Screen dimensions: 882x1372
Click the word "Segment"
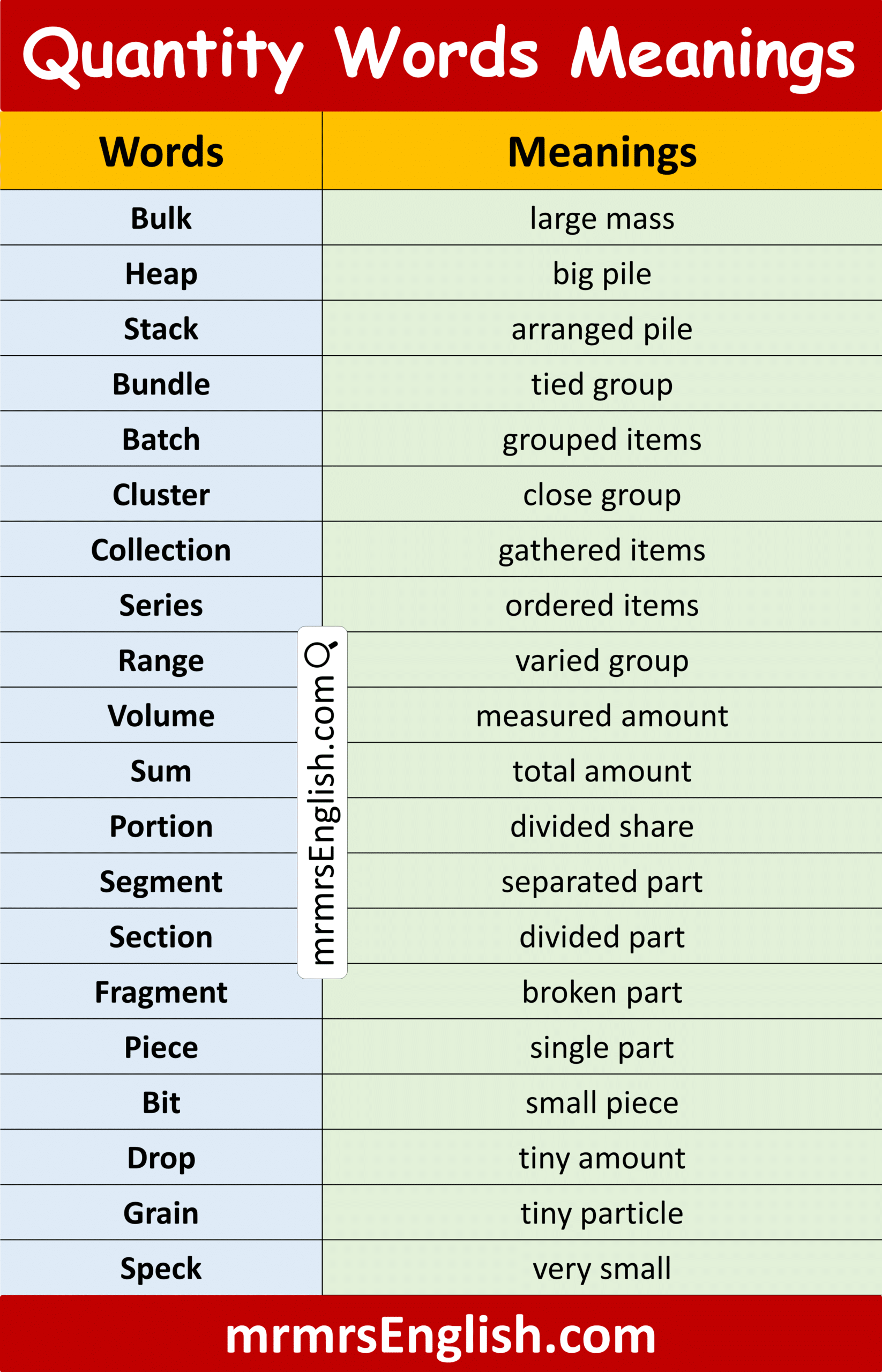pos(161,882)
